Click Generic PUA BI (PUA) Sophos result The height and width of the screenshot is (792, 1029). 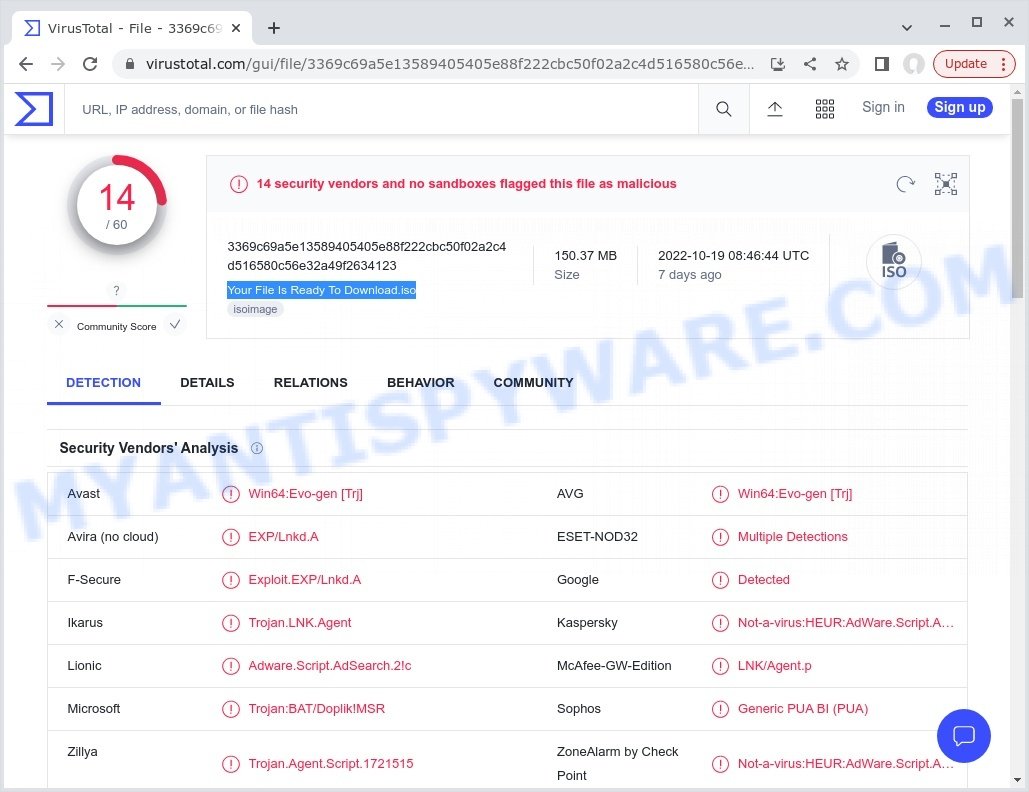pos(803,709)
